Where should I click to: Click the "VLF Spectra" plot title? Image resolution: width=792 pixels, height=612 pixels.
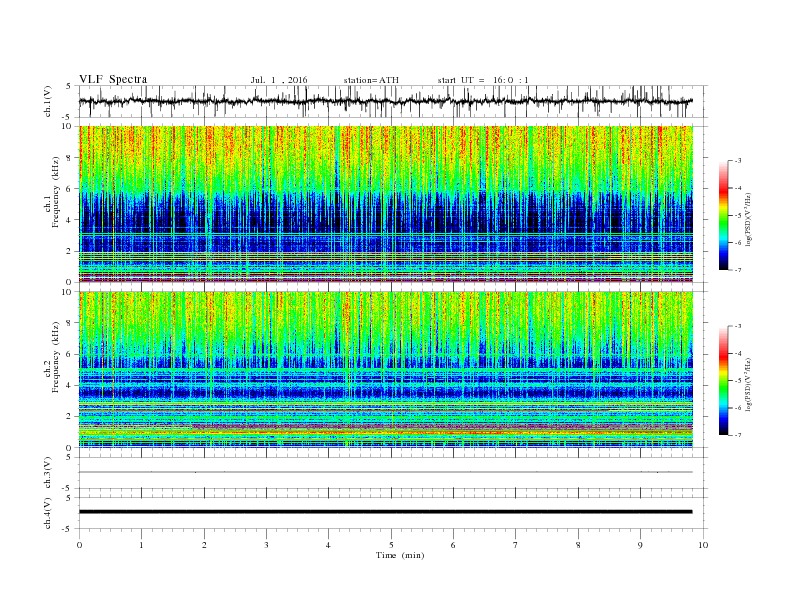pos(113,79)
